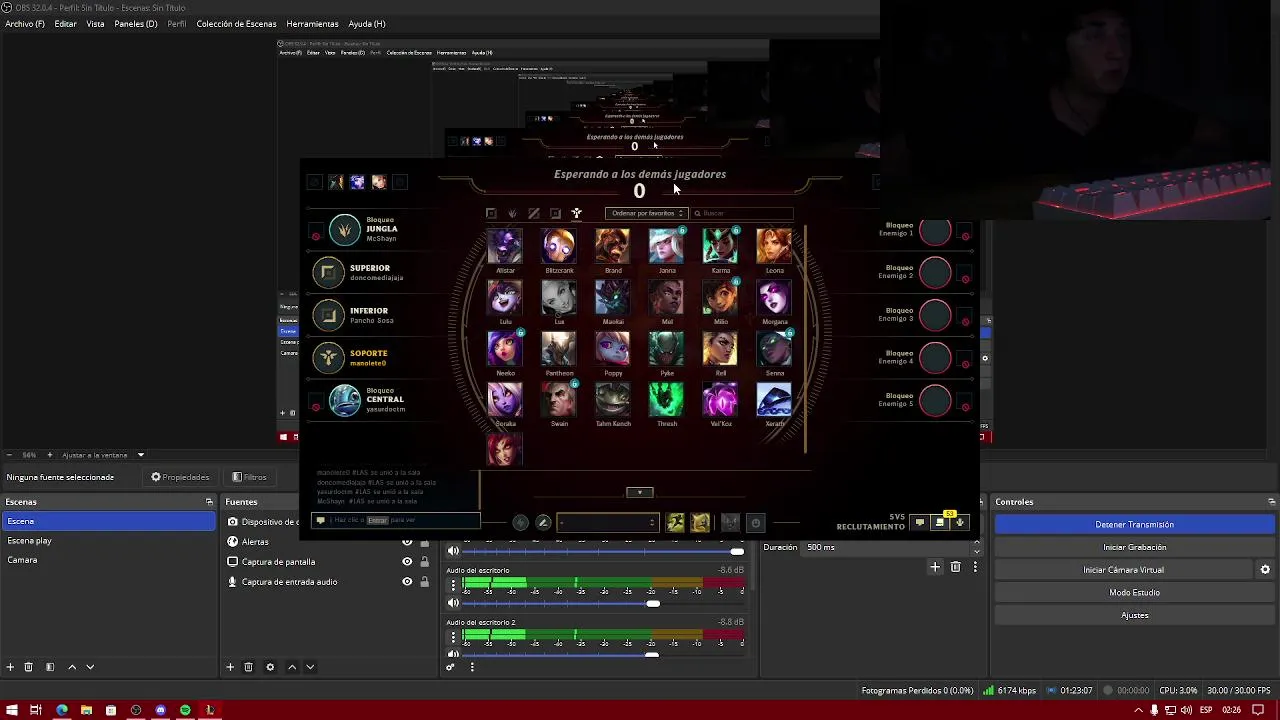
Task: Filter champions by bottom lane icon
Action: pos(555,213)
